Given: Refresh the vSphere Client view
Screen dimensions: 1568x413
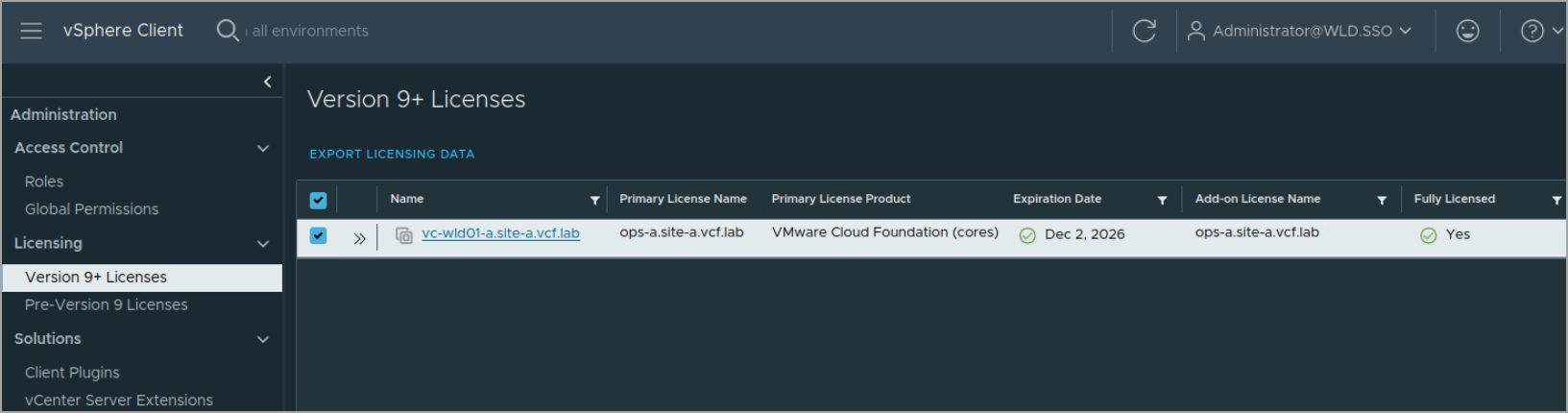Looking at the screenshot, I should pyautogui.click(x=1144, y=31).
